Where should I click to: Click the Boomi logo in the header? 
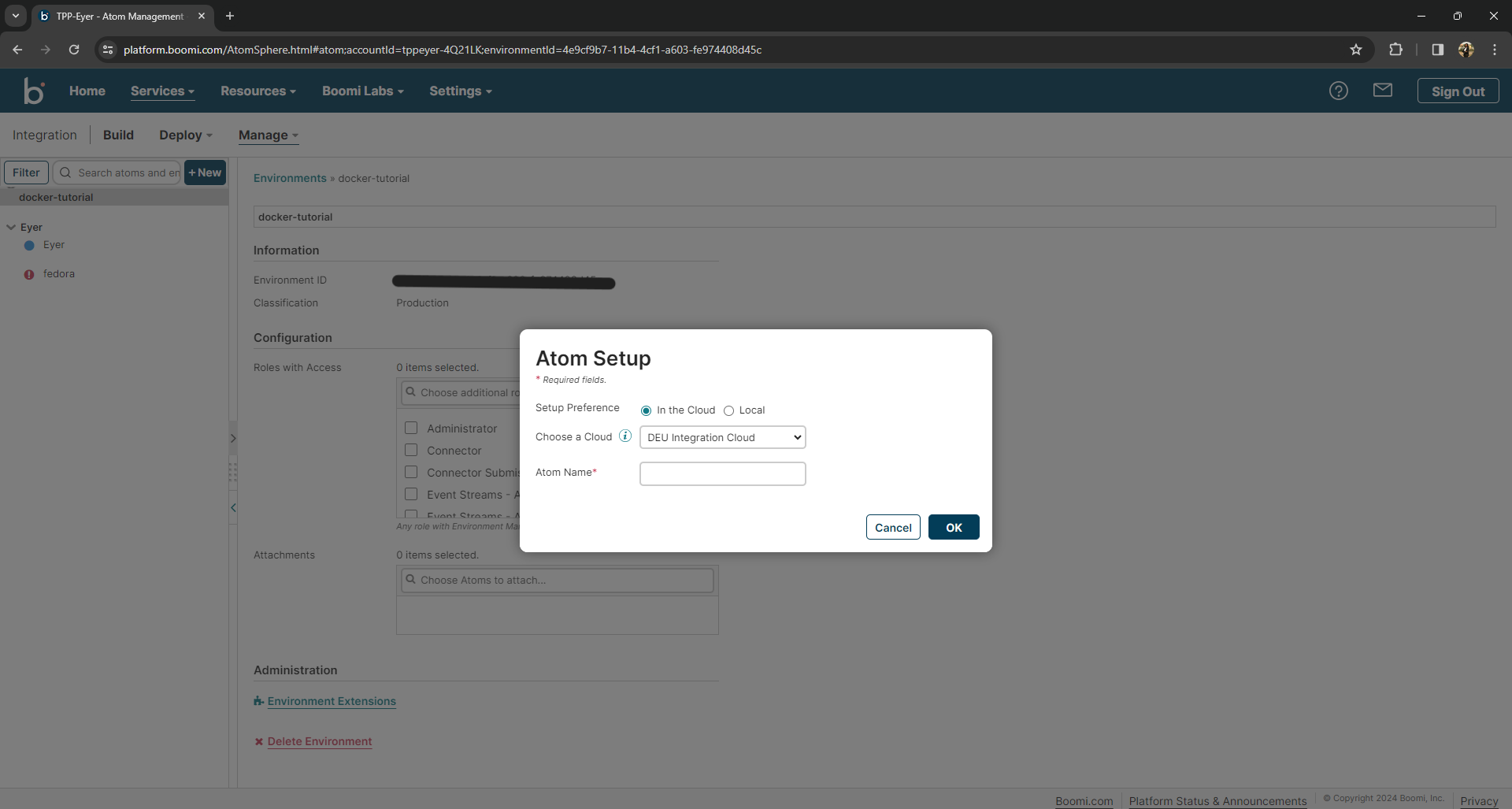coord(34,90)
